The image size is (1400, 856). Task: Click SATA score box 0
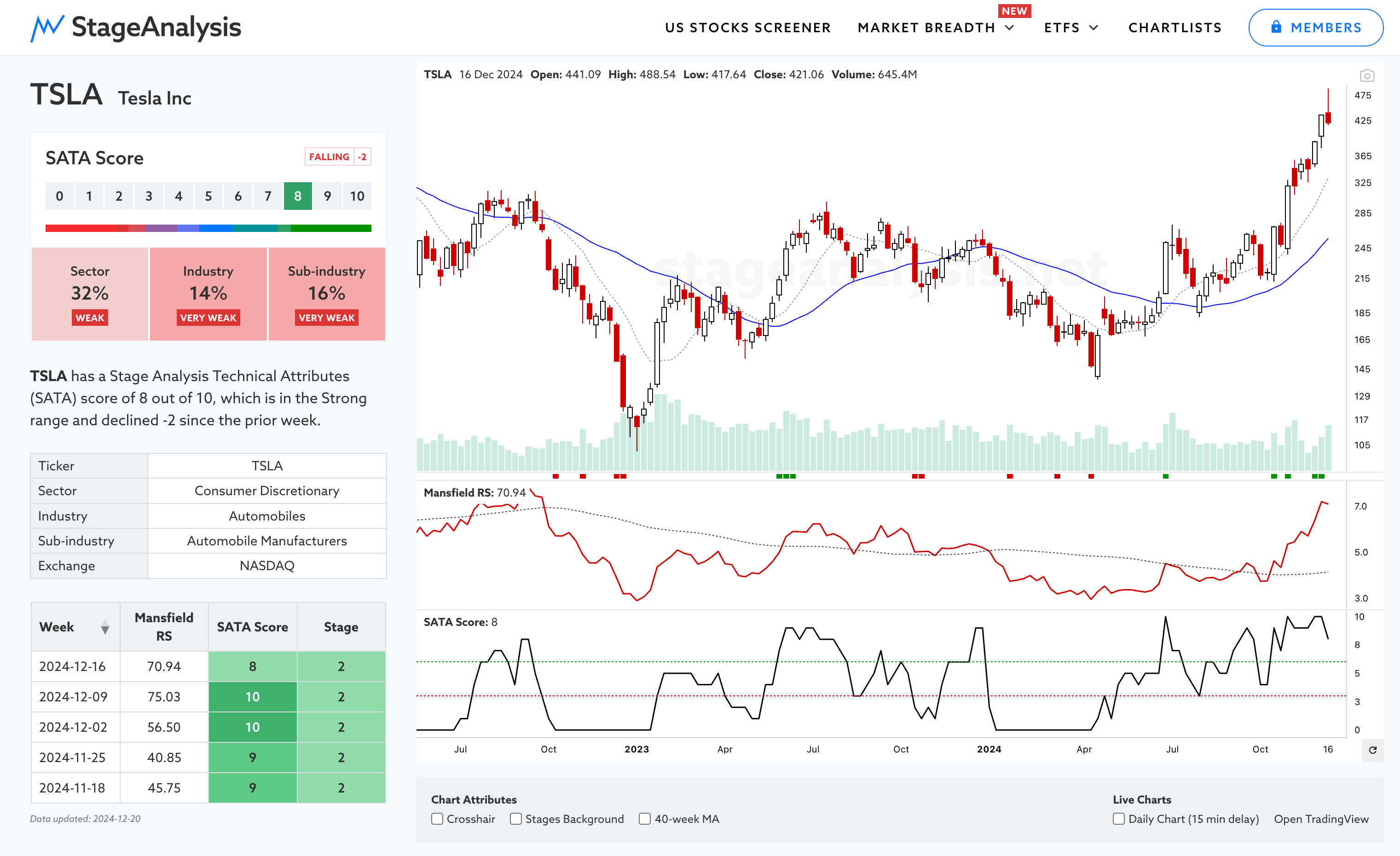pyautogui.click(x=59, y=196)
